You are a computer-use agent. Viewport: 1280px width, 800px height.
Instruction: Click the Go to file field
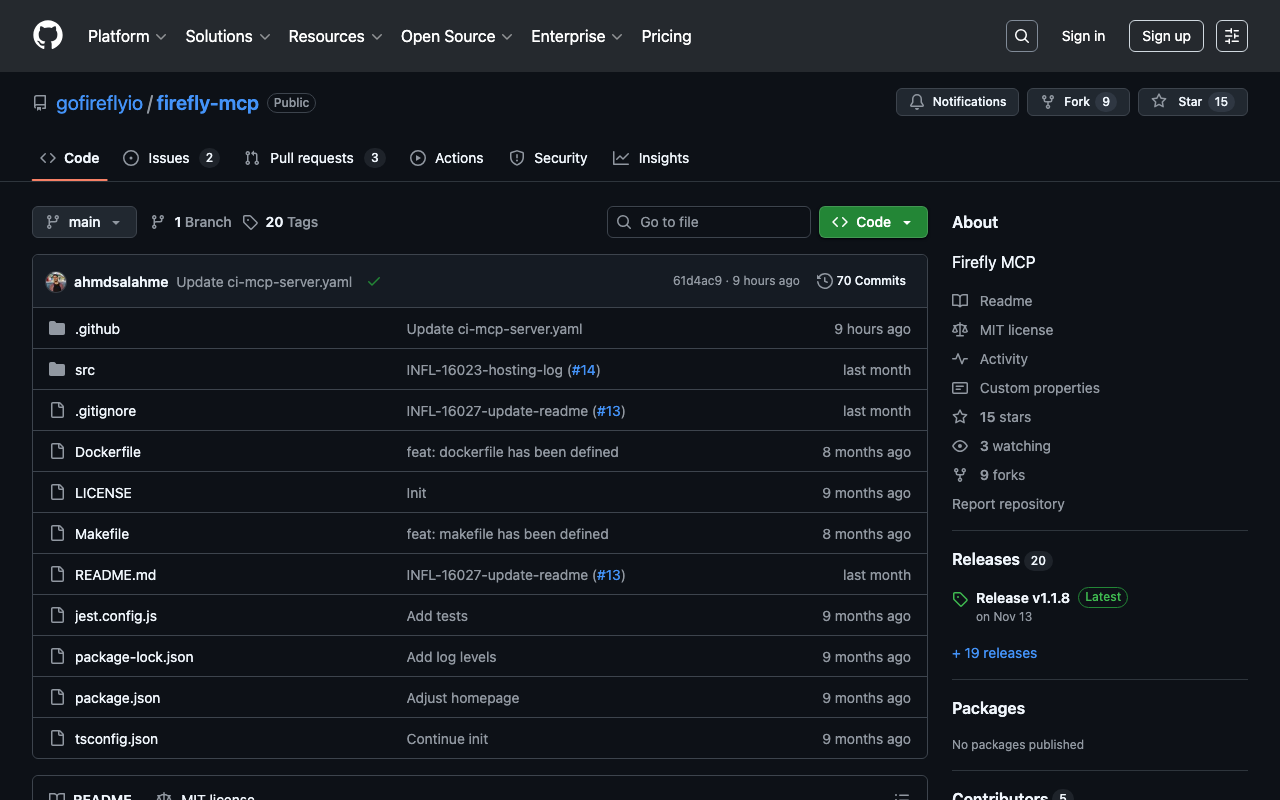pyautogui.click(x=709, y=222)
